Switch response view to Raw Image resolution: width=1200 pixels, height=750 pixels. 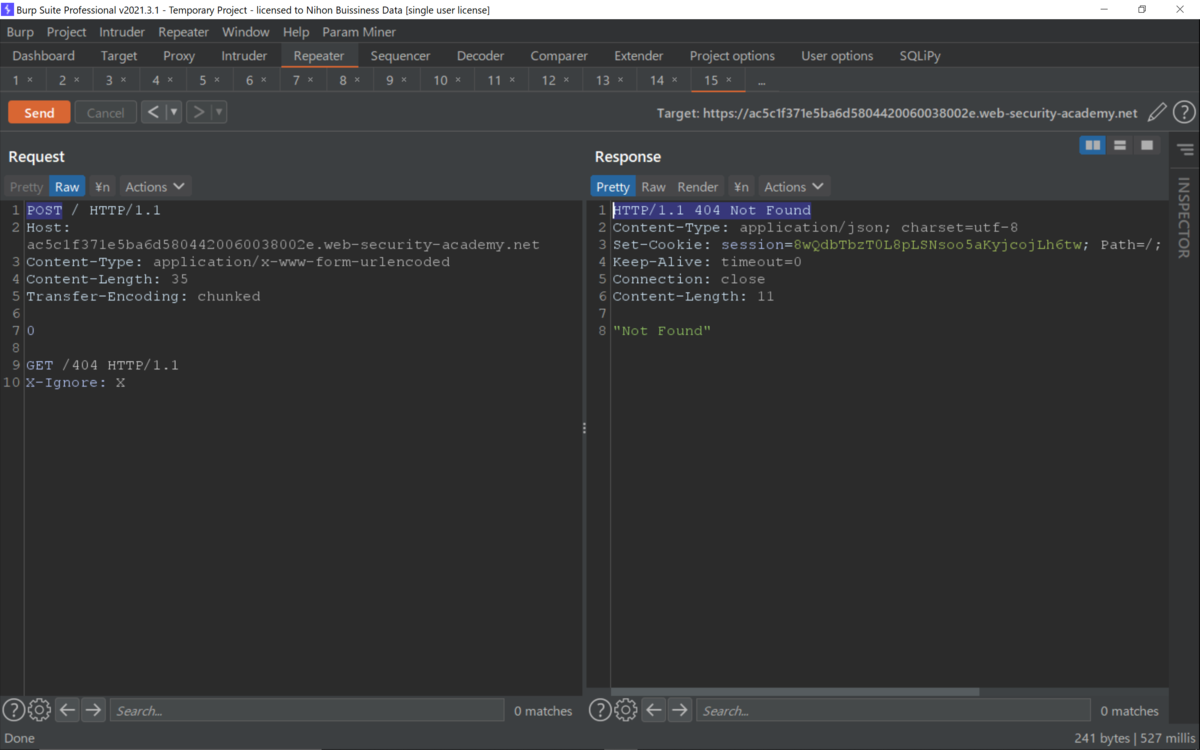(653, 187)
